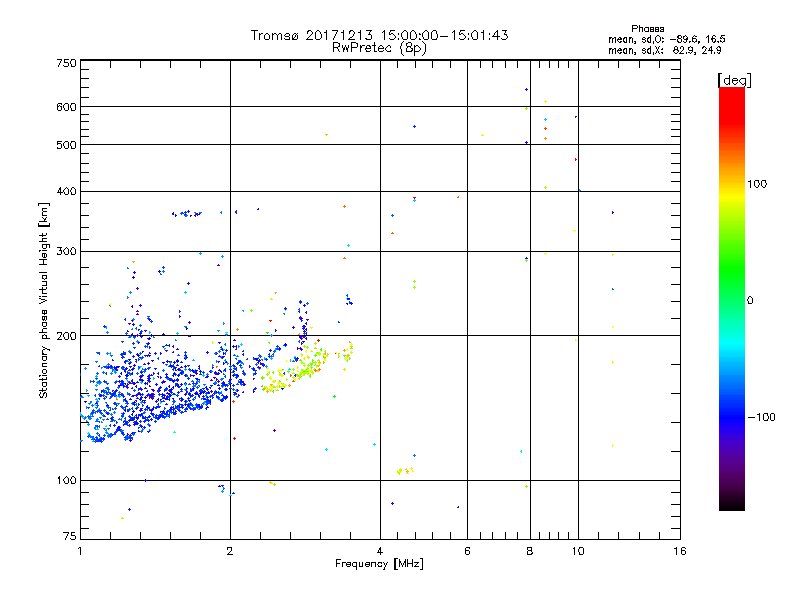Click the x-axis tick label '16'

tap(680, 552)
